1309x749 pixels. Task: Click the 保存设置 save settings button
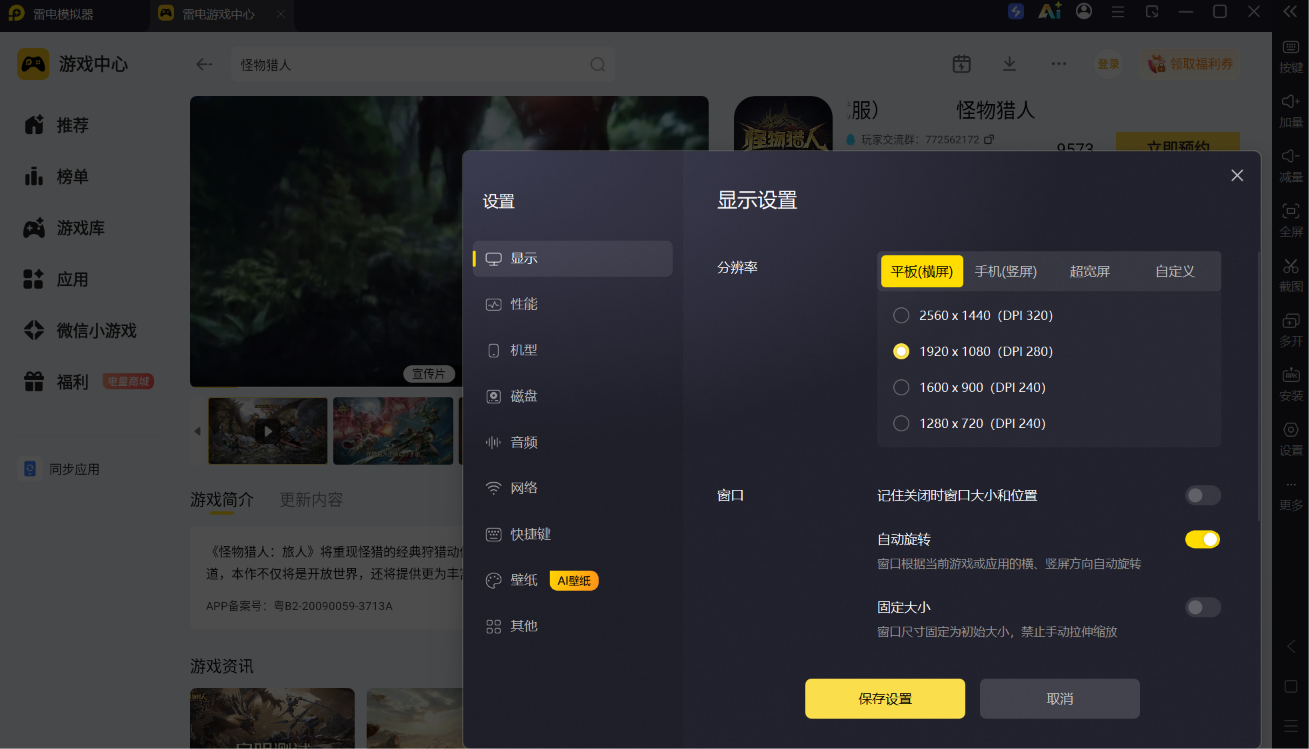pyautogui.click(x=885, y=699)
